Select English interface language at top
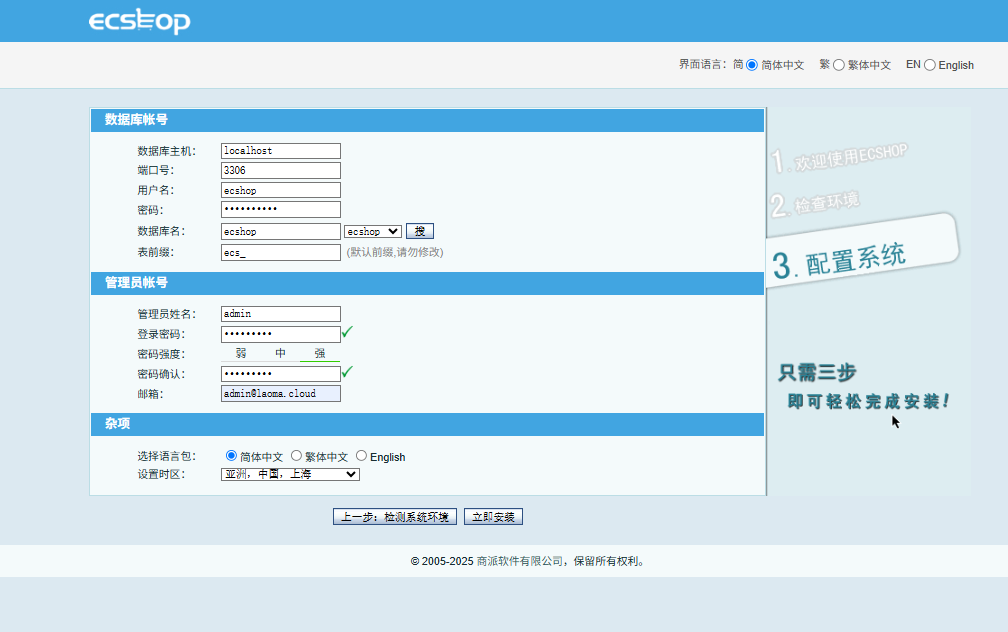Image resolution: width=1008 pixels, height=632 pixels. click(930, 65)
